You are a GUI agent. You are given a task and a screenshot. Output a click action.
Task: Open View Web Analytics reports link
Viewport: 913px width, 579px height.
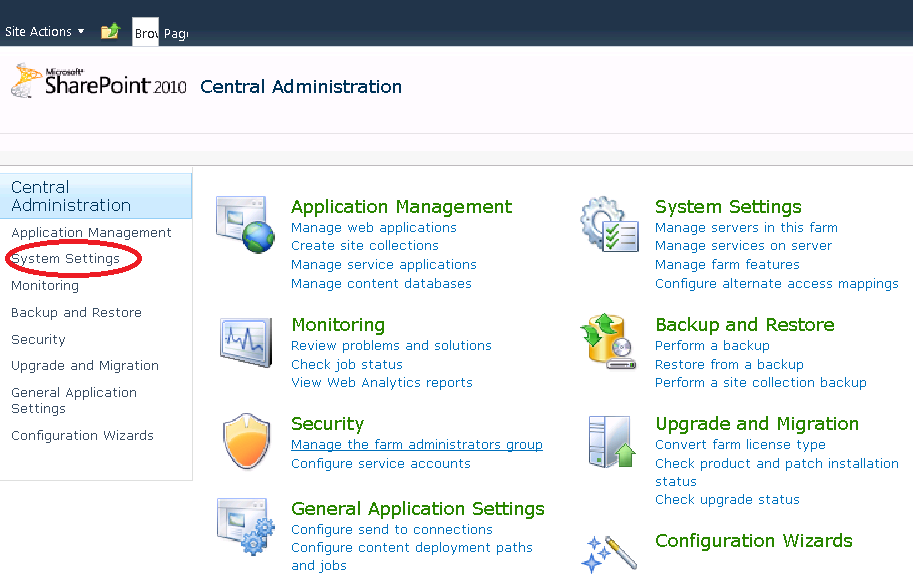coord(382,382)
